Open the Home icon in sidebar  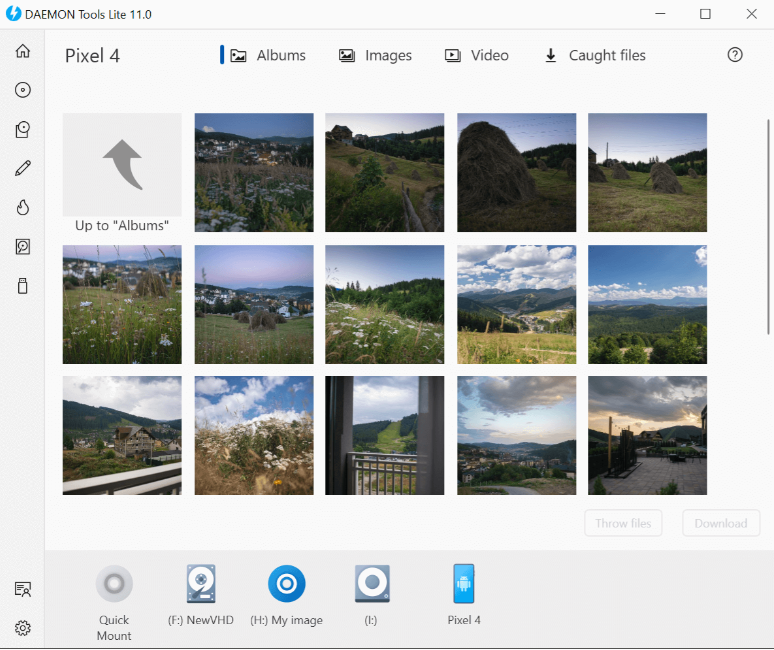pos(23,51)
